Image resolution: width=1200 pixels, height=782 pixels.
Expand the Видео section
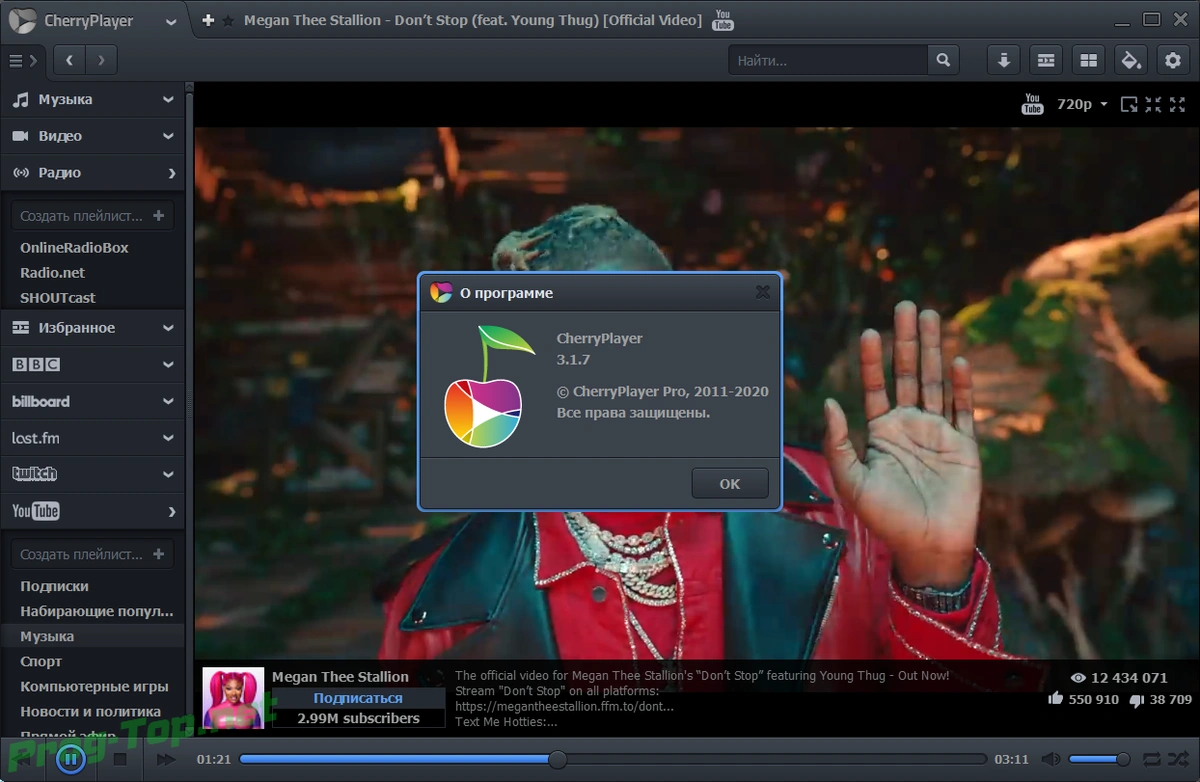[92, 136]
